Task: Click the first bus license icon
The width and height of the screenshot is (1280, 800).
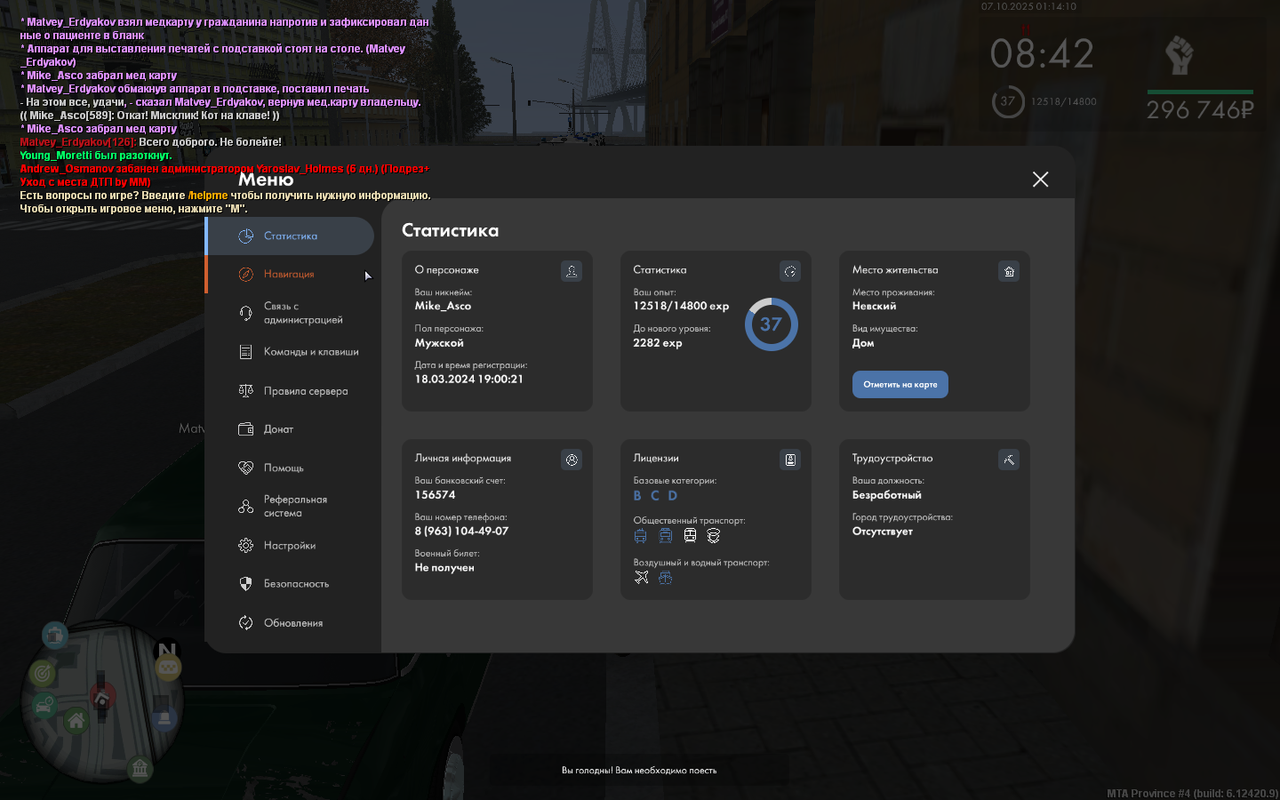Action: point(641,536)
